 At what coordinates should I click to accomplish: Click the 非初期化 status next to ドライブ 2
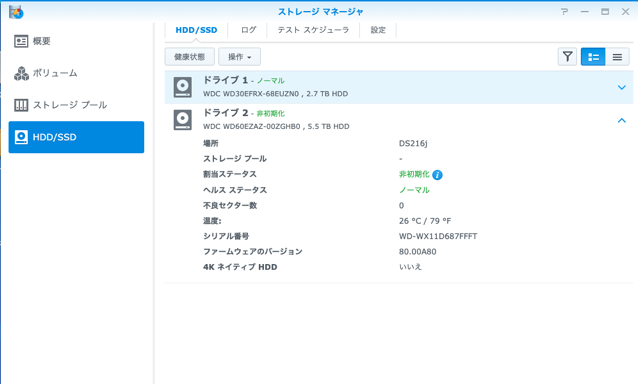click(271, 113)
